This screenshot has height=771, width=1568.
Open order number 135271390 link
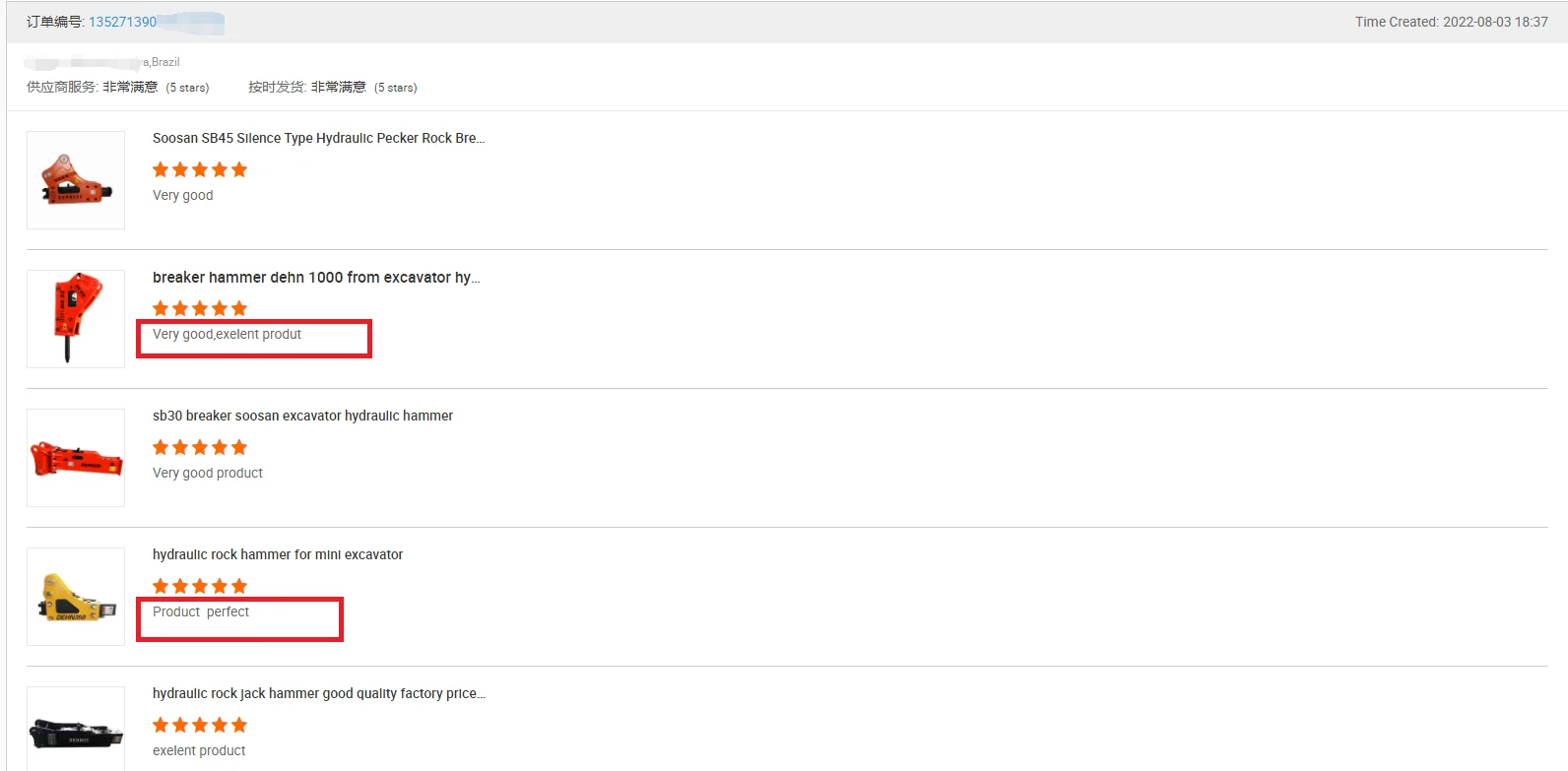(122, 22)
